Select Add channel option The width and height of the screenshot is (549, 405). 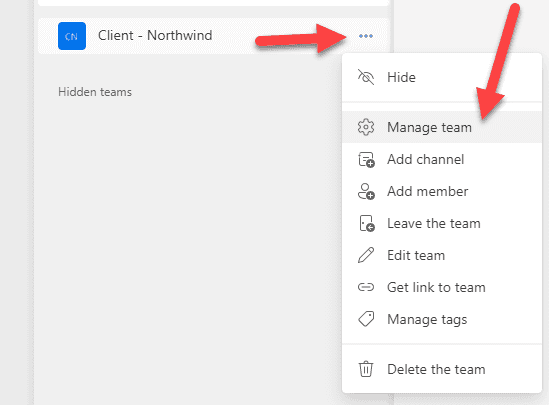[442, 160]
